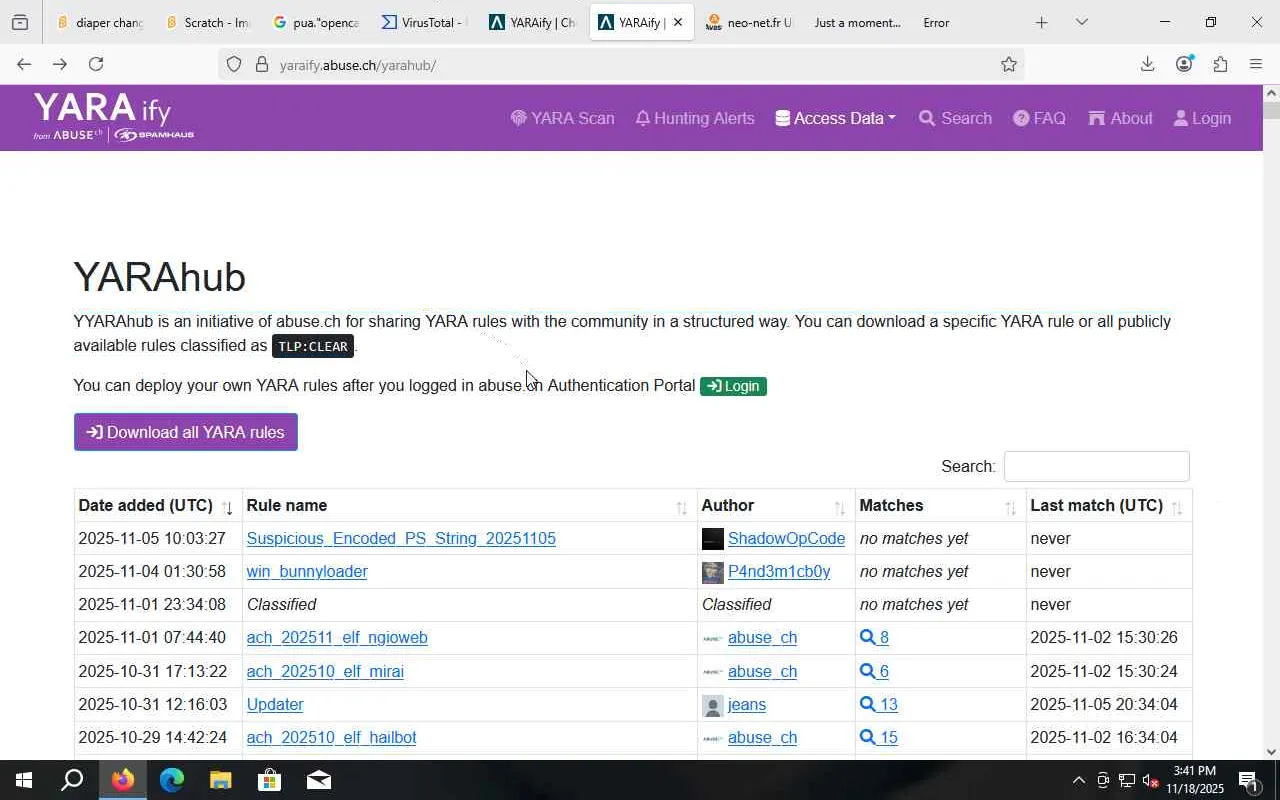Screen dimensions: 1280x800
Task: Open the YARAify logo home link
Action: pos(113,117)
